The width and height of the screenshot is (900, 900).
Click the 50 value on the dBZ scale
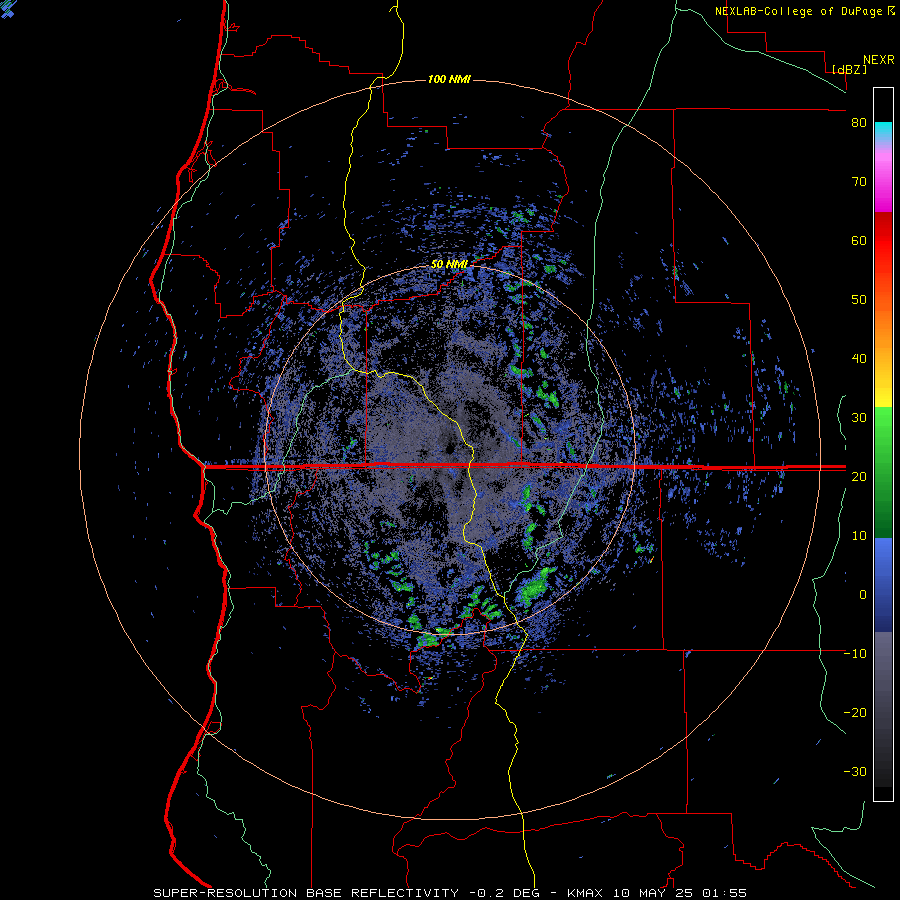pyautogui.click(x=859, y=300)
